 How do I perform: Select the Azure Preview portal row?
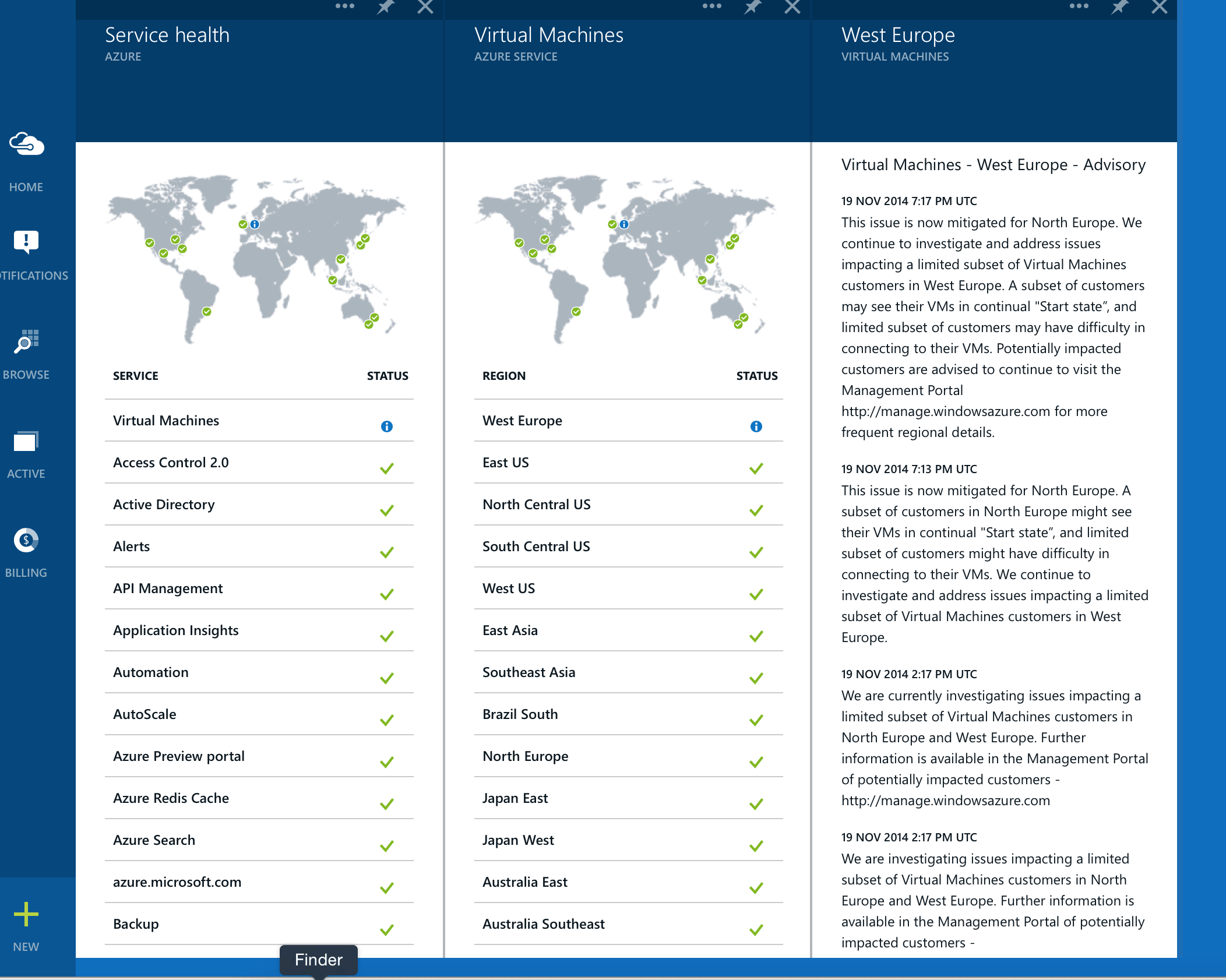259,756
